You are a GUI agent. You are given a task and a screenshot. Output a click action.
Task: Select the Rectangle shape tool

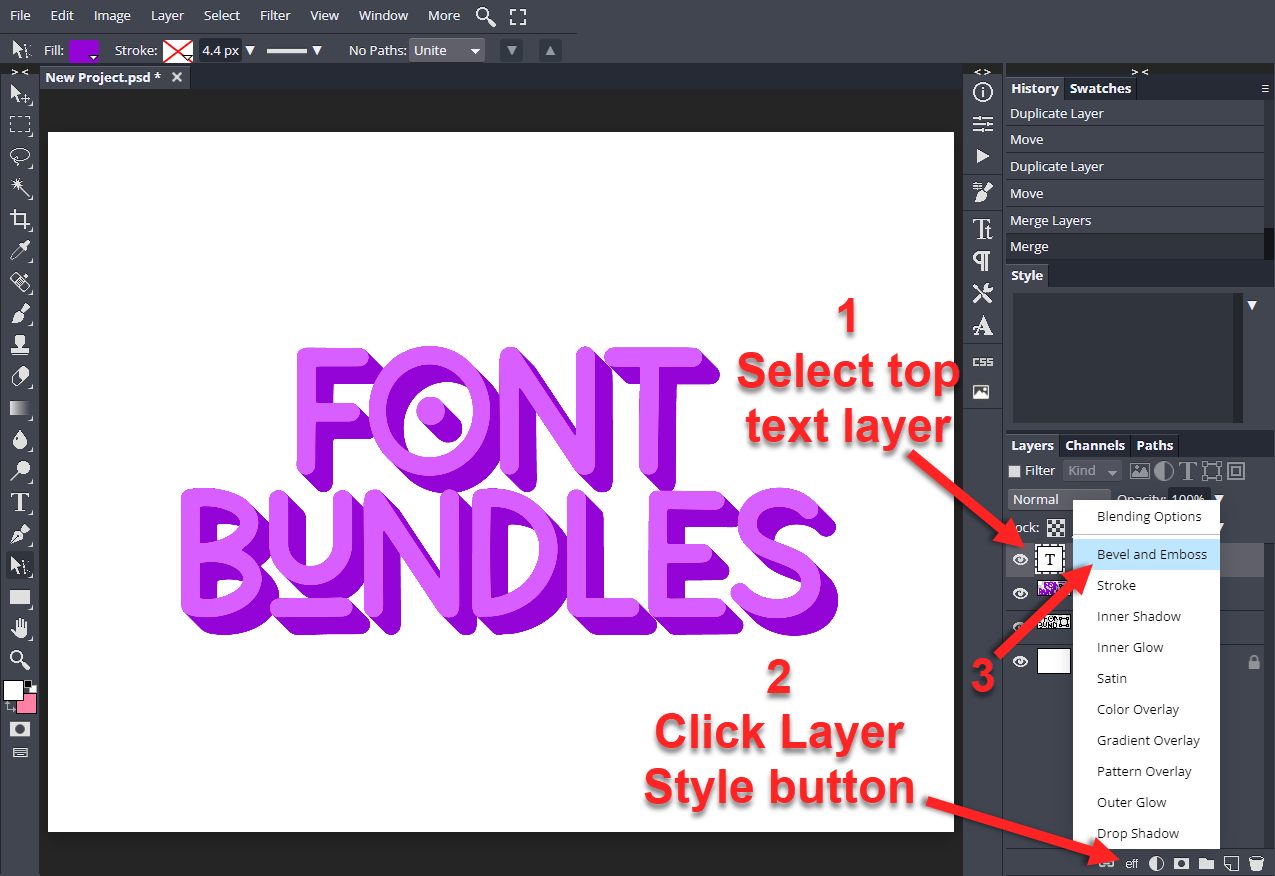tap(20, 598)
